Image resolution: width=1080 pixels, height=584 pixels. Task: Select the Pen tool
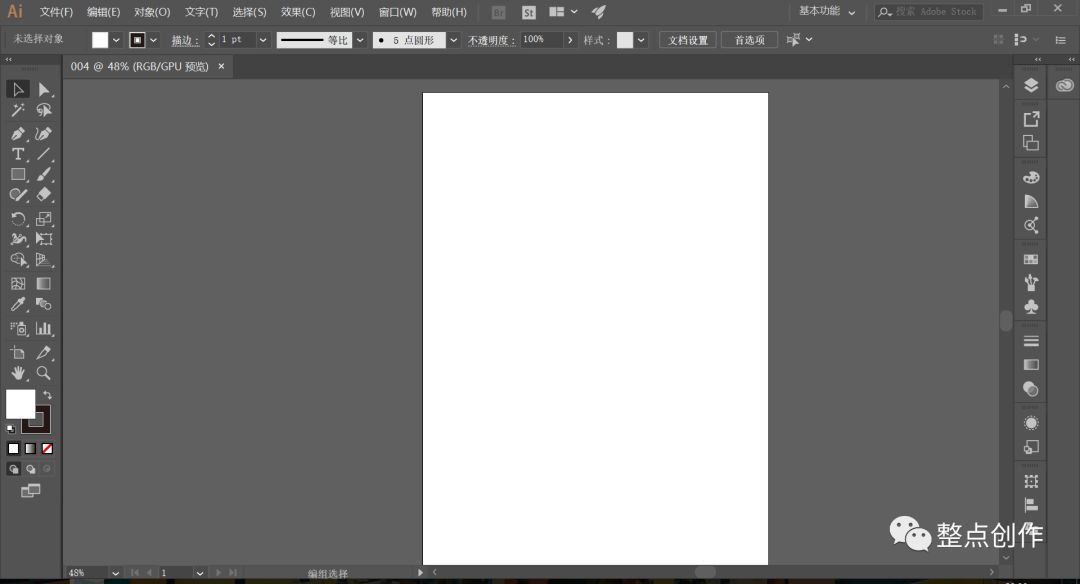coord(18,134)
